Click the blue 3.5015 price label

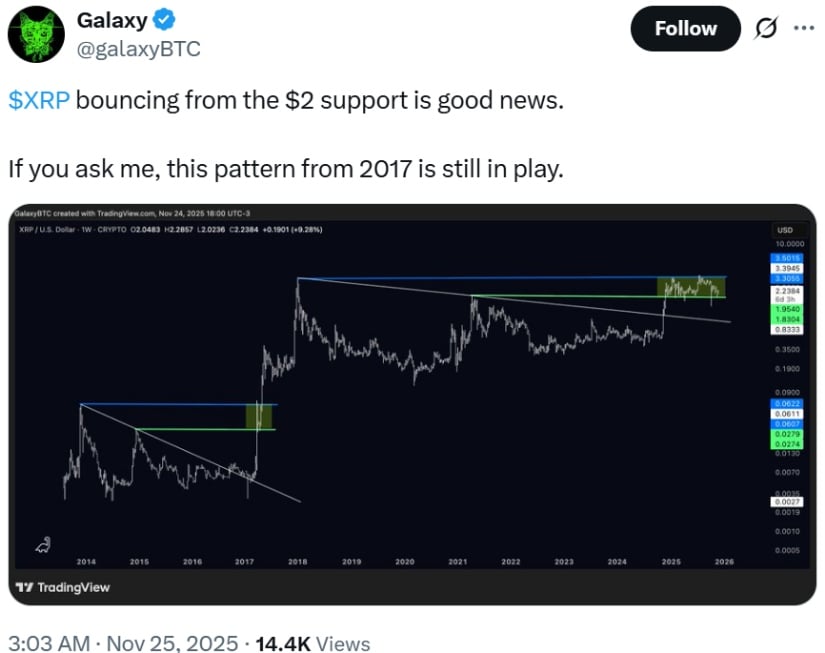785,258
